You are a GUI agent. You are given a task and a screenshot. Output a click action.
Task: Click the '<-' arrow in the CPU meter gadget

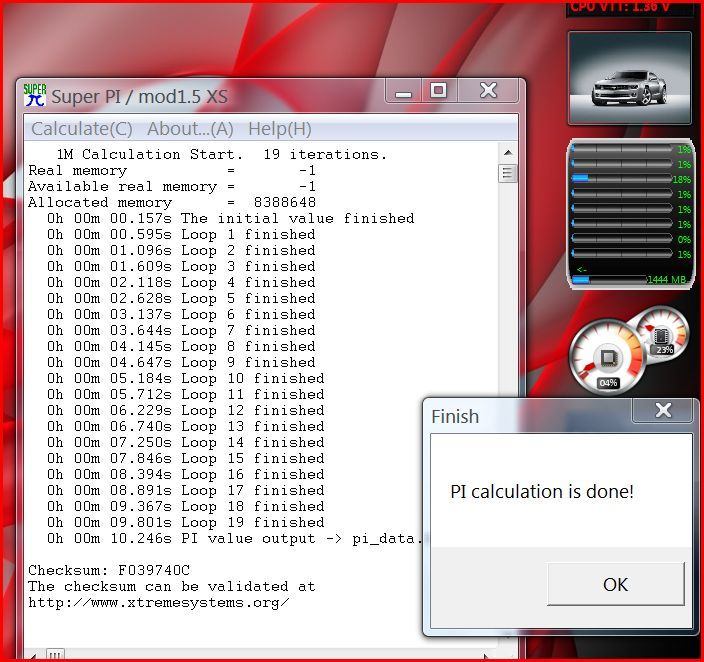(x=581, y=269)
